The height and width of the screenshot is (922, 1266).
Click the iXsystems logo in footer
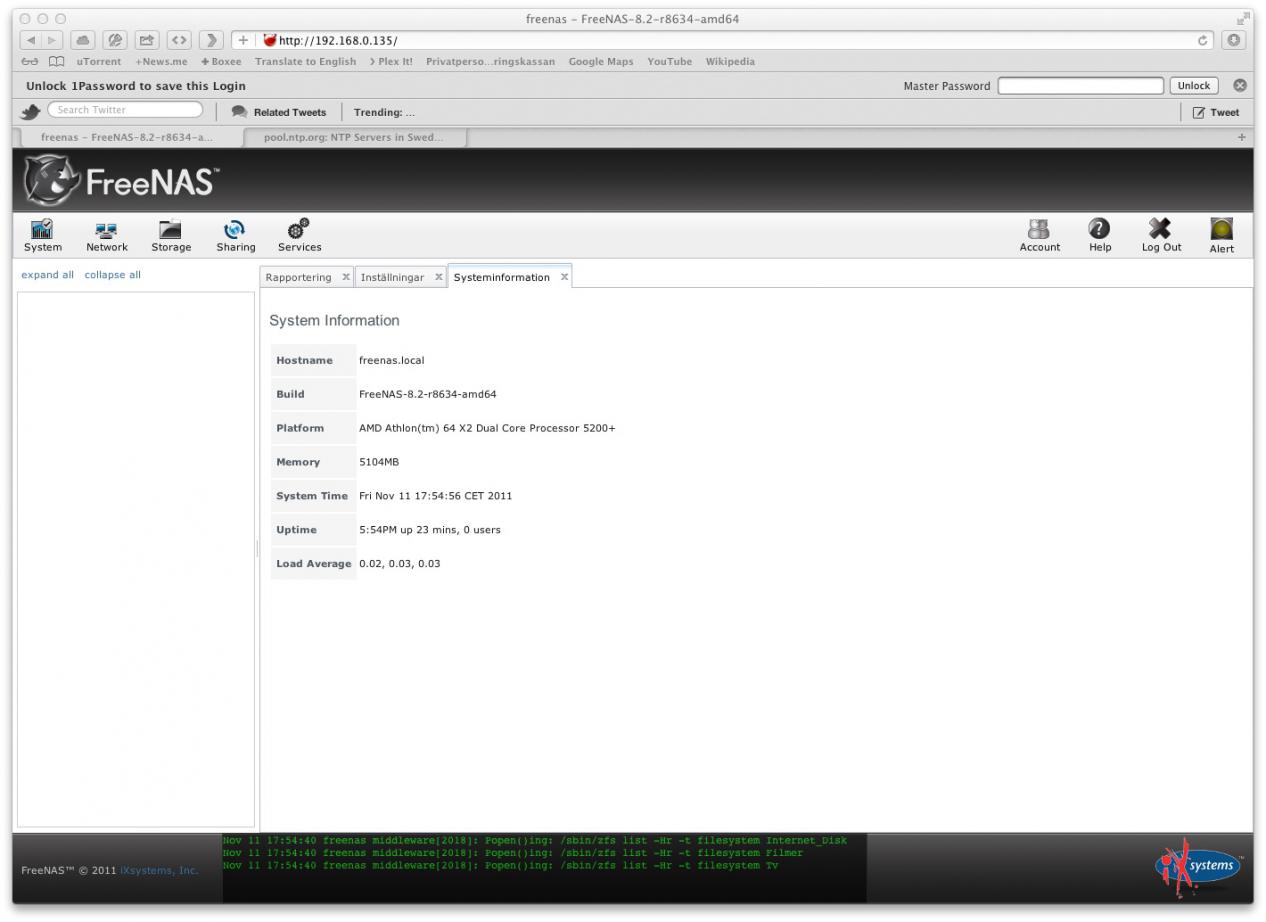[x=1197, y=868]
